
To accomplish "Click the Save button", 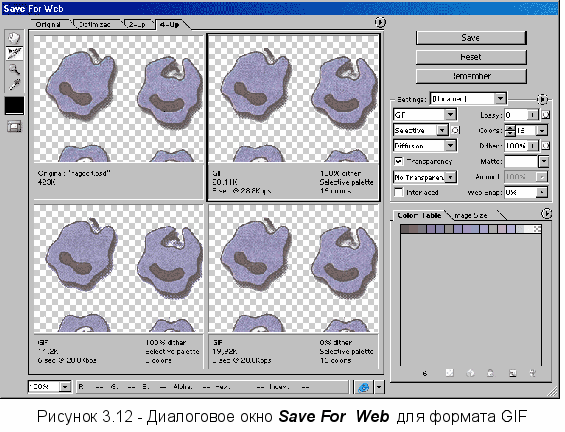I will pyautogui.click(x=471, y=38).
